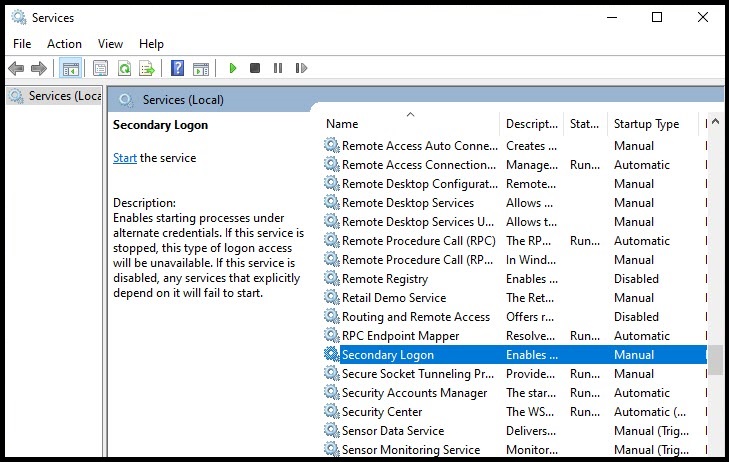The width and height of the screenshot is (729, 462).
Task: Sort by the Status column header
Action: coord(585,124)
